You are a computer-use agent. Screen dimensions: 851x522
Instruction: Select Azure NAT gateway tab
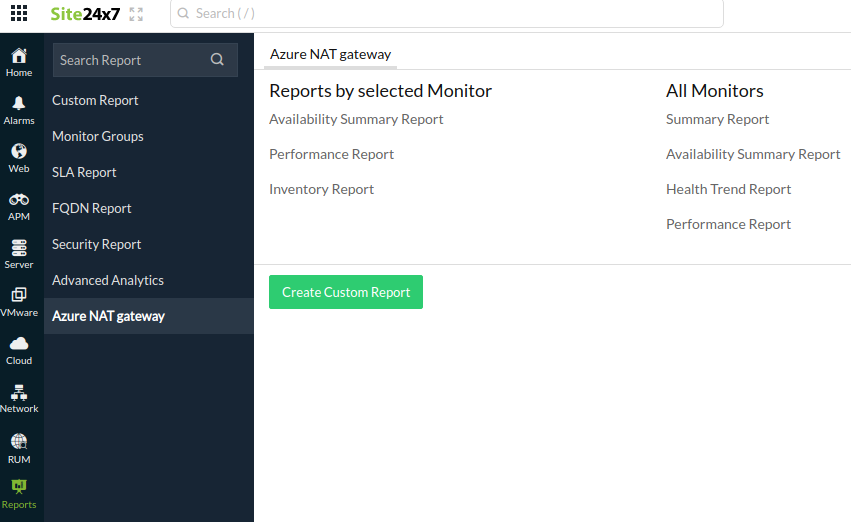330,54
